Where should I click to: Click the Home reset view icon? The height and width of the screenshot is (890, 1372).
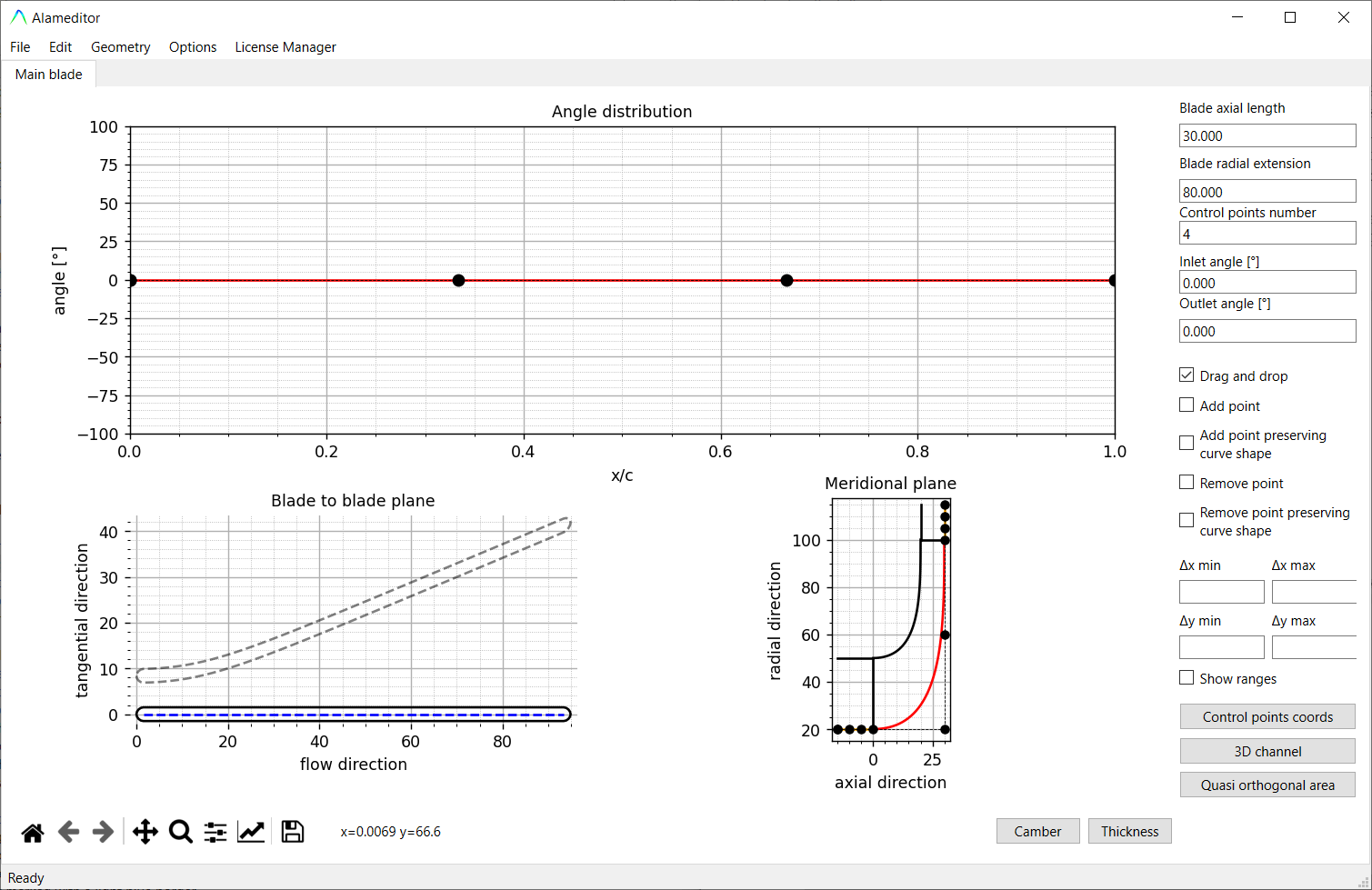tap(33, 832)
